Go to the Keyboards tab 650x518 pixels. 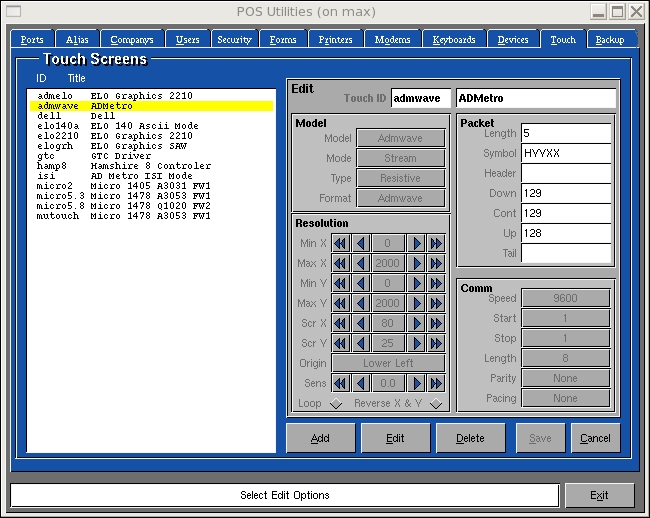click(454, 39)
